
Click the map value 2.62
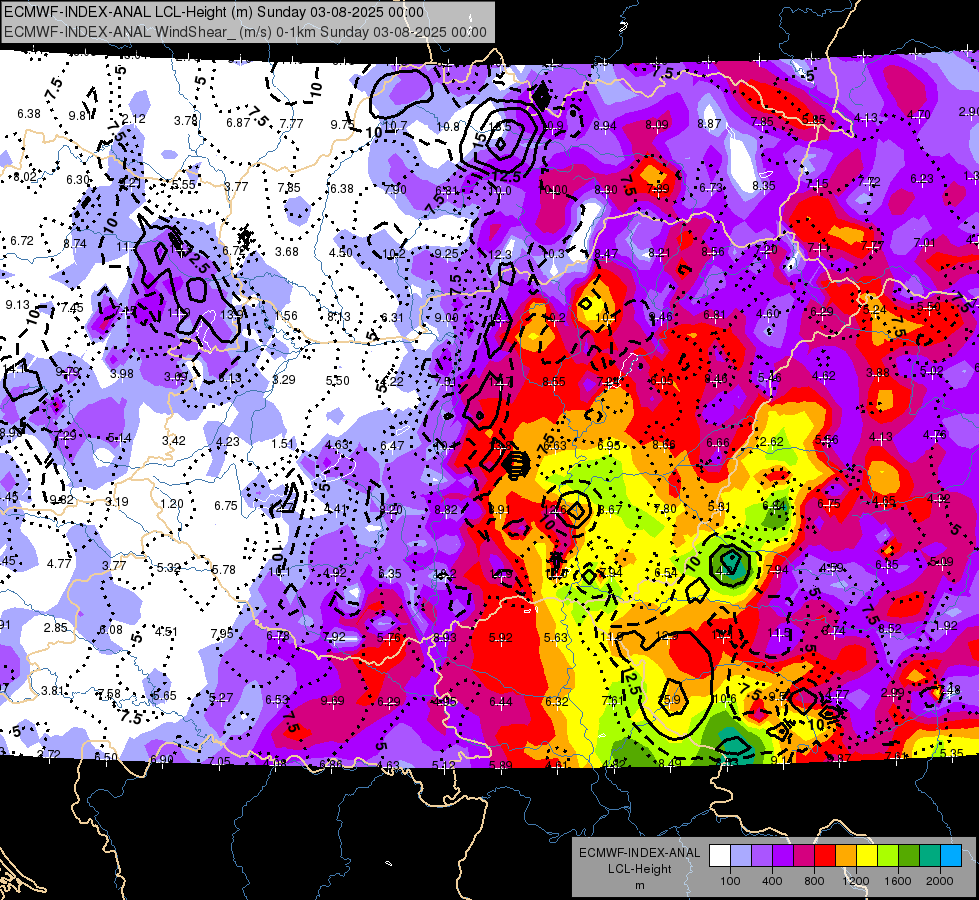[x=772, y=442]
